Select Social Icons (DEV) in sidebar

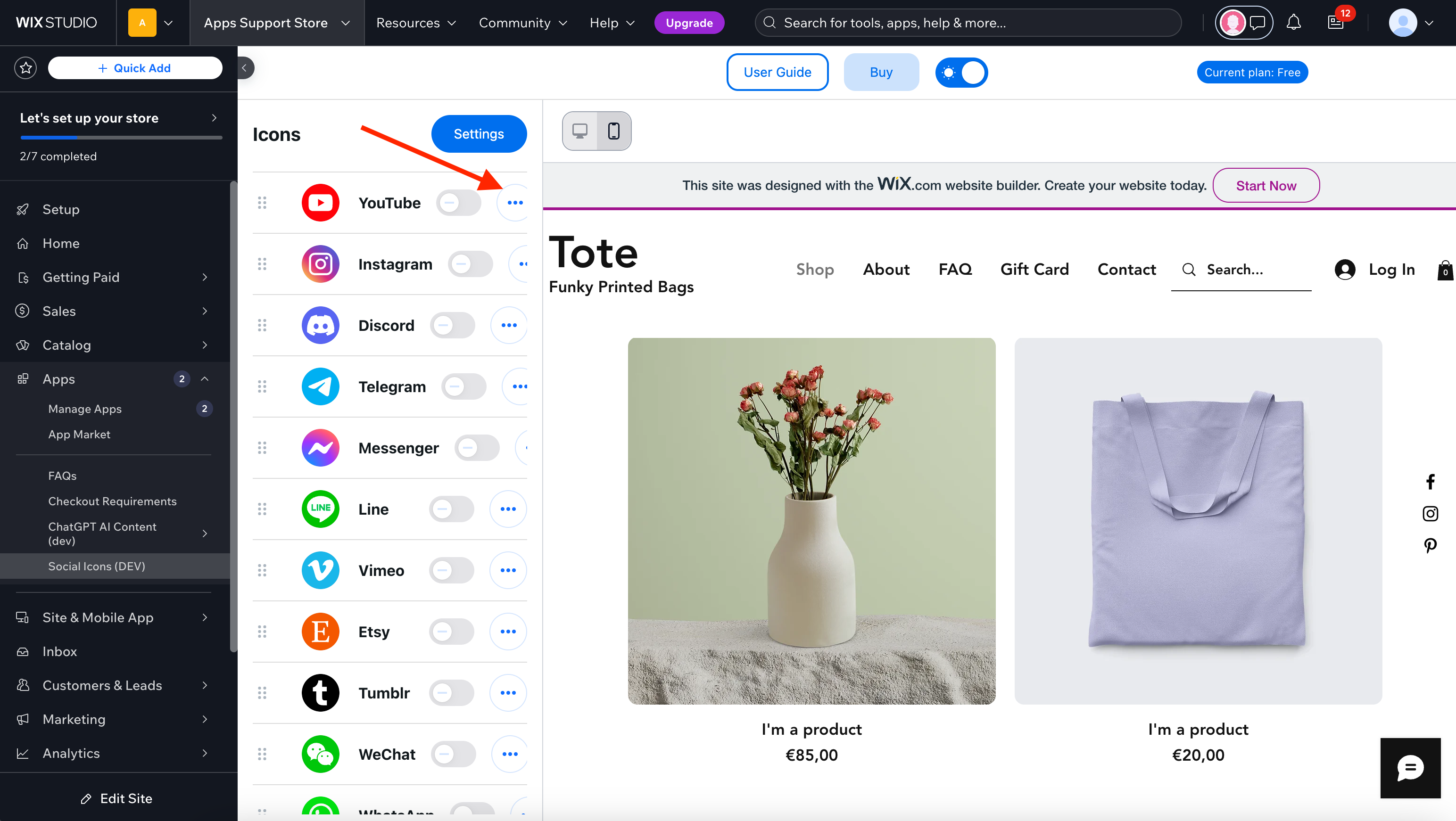coord(115,566)
